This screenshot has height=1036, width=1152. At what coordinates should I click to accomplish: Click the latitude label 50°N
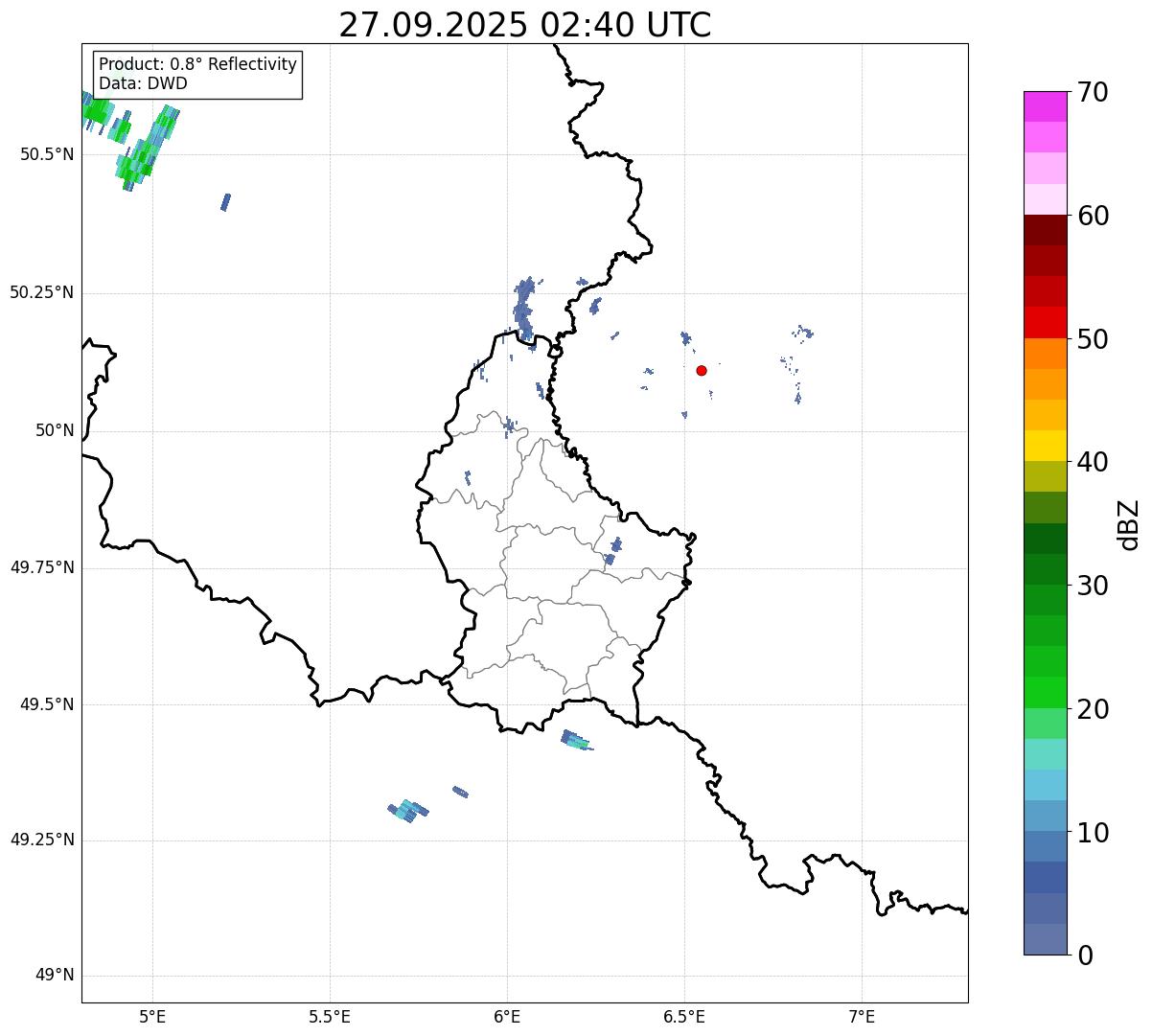click(55, 430)
